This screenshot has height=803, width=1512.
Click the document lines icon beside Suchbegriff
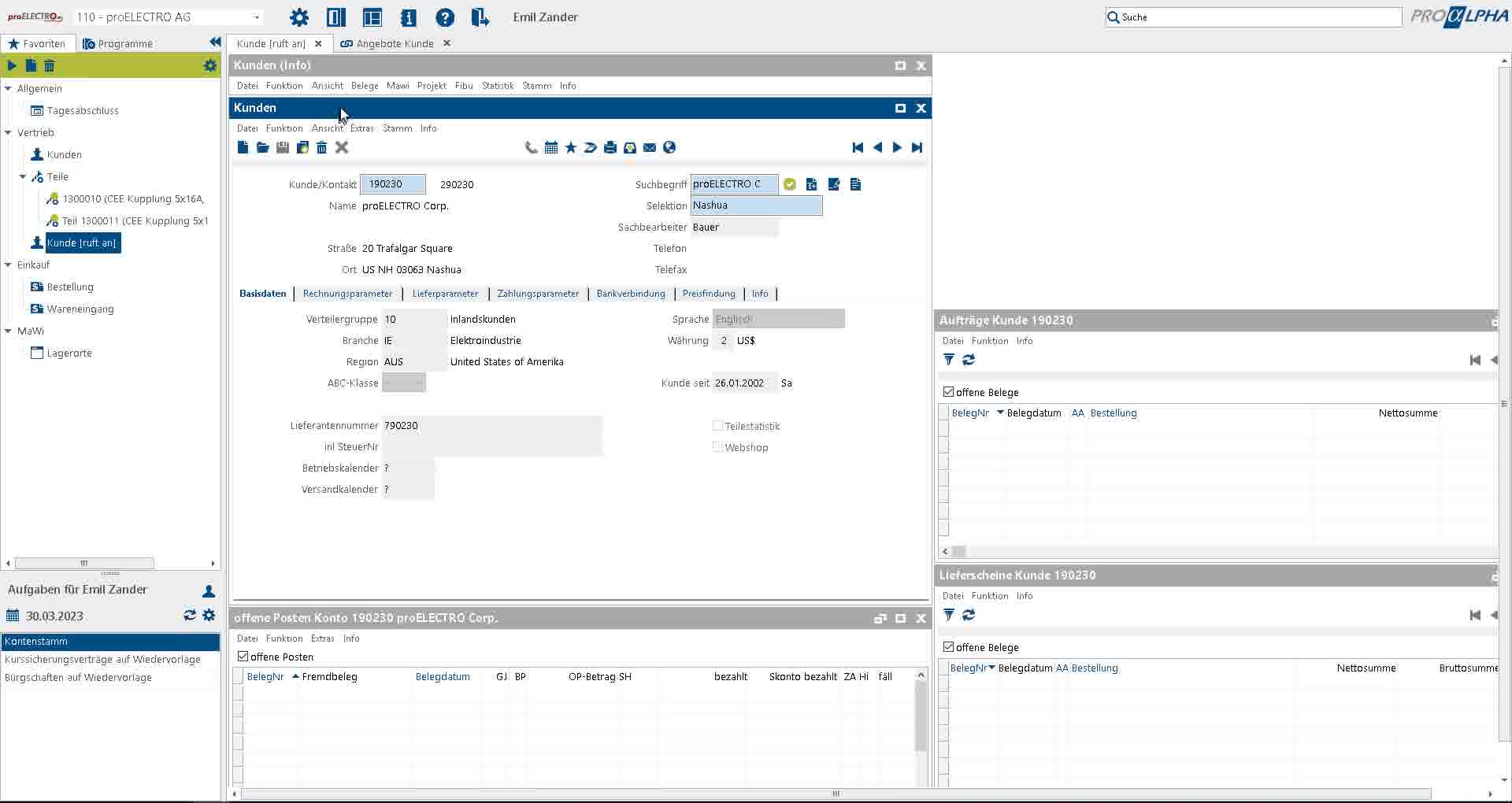856,184
